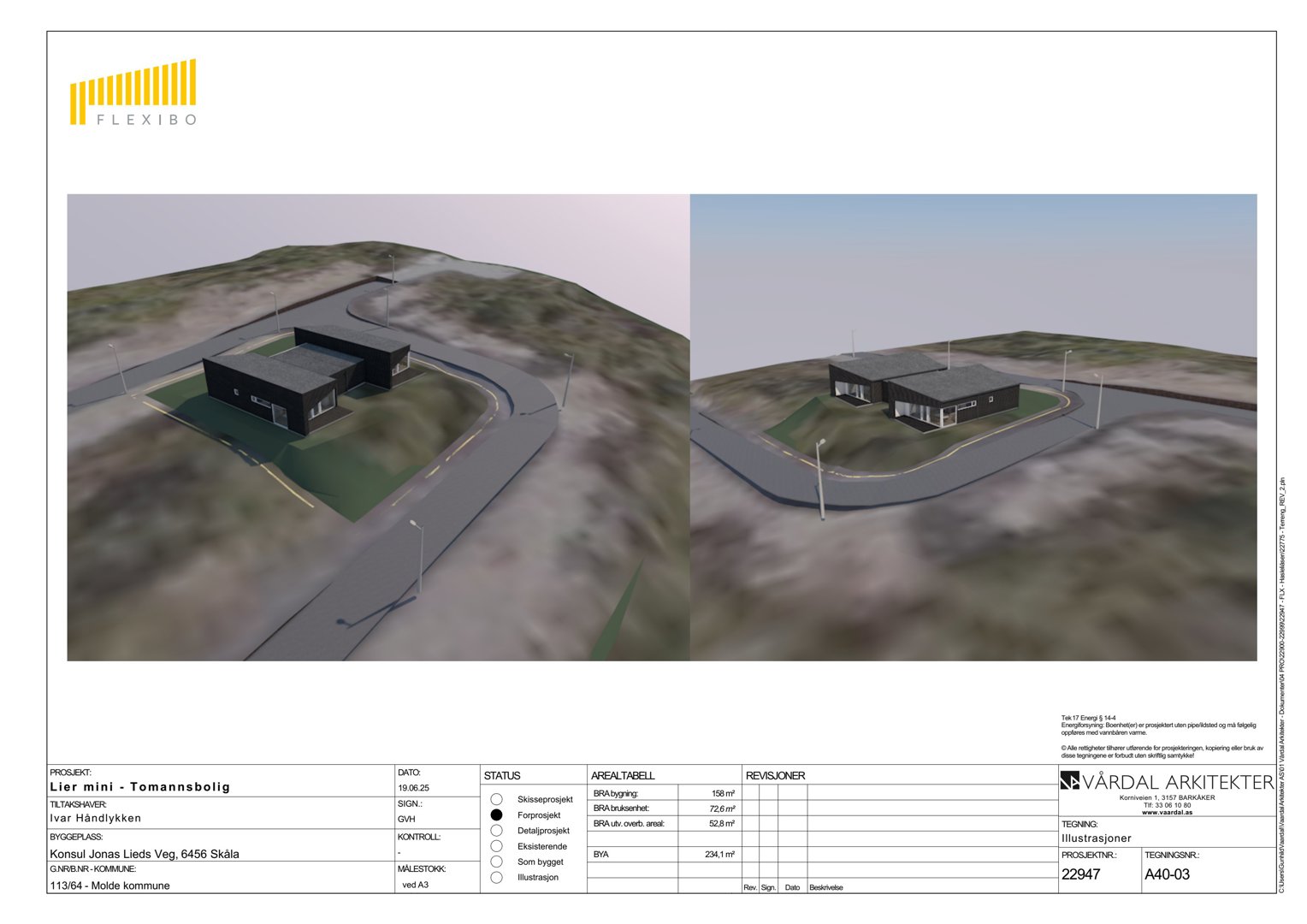
Task: Select the Som bygget option
Action: (497, 862)
